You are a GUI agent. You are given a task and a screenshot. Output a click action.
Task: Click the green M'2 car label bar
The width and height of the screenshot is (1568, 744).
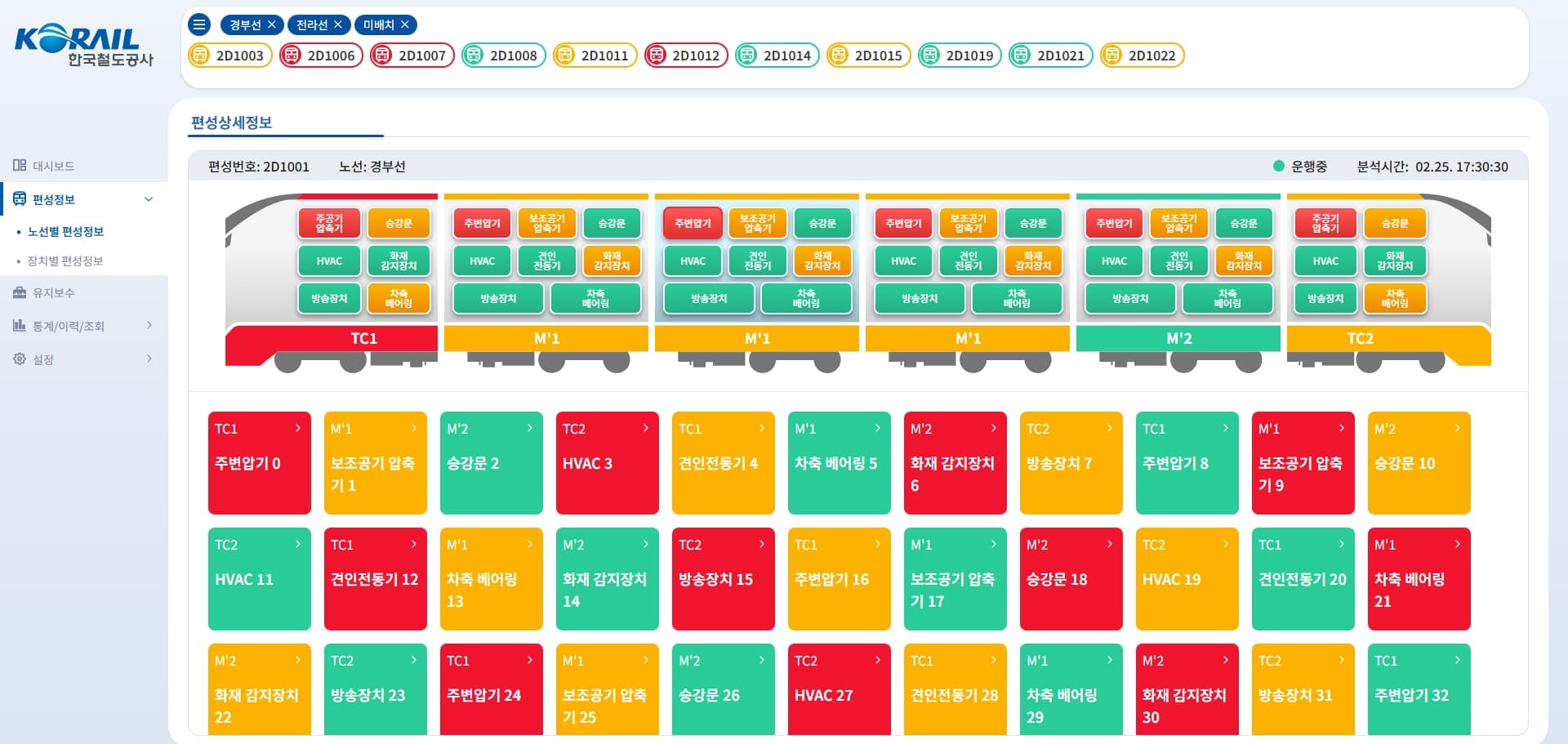(1178, 338)
